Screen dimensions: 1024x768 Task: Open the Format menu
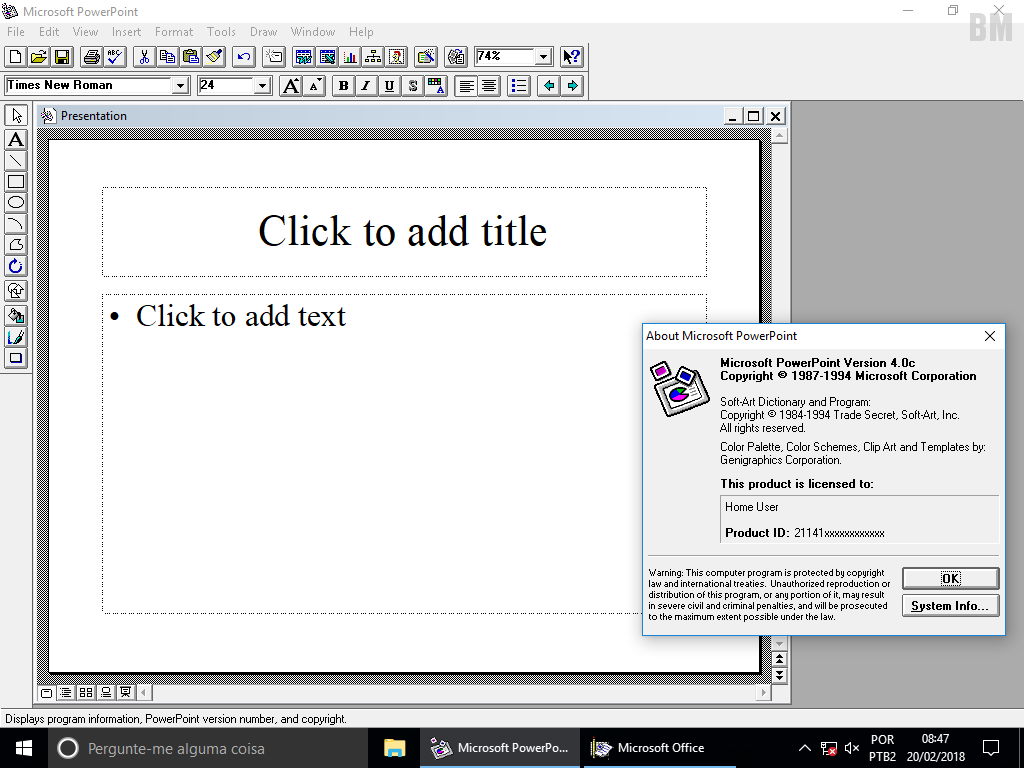pyautogui.click(x=174, y=31)
